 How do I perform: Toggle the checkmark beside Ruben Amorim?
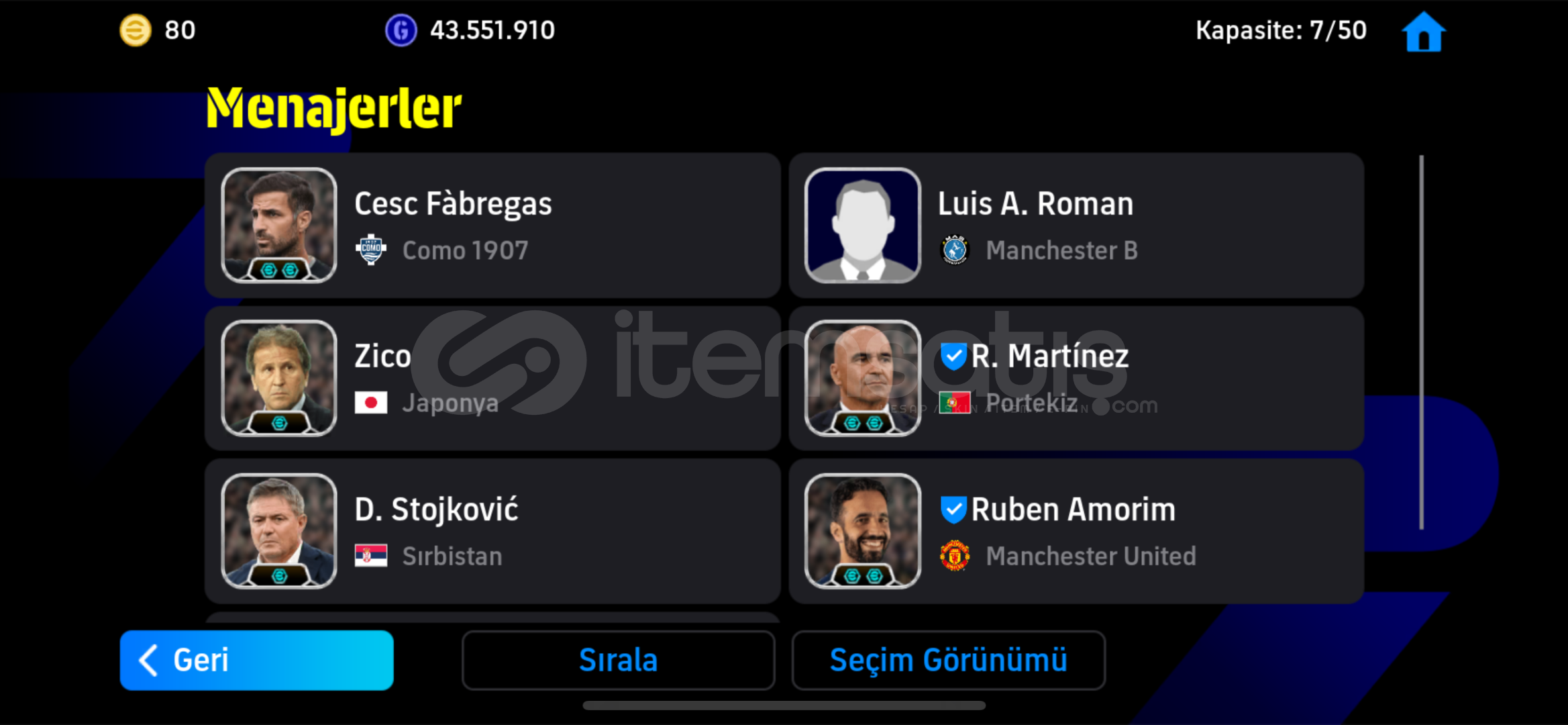(953, 510)
